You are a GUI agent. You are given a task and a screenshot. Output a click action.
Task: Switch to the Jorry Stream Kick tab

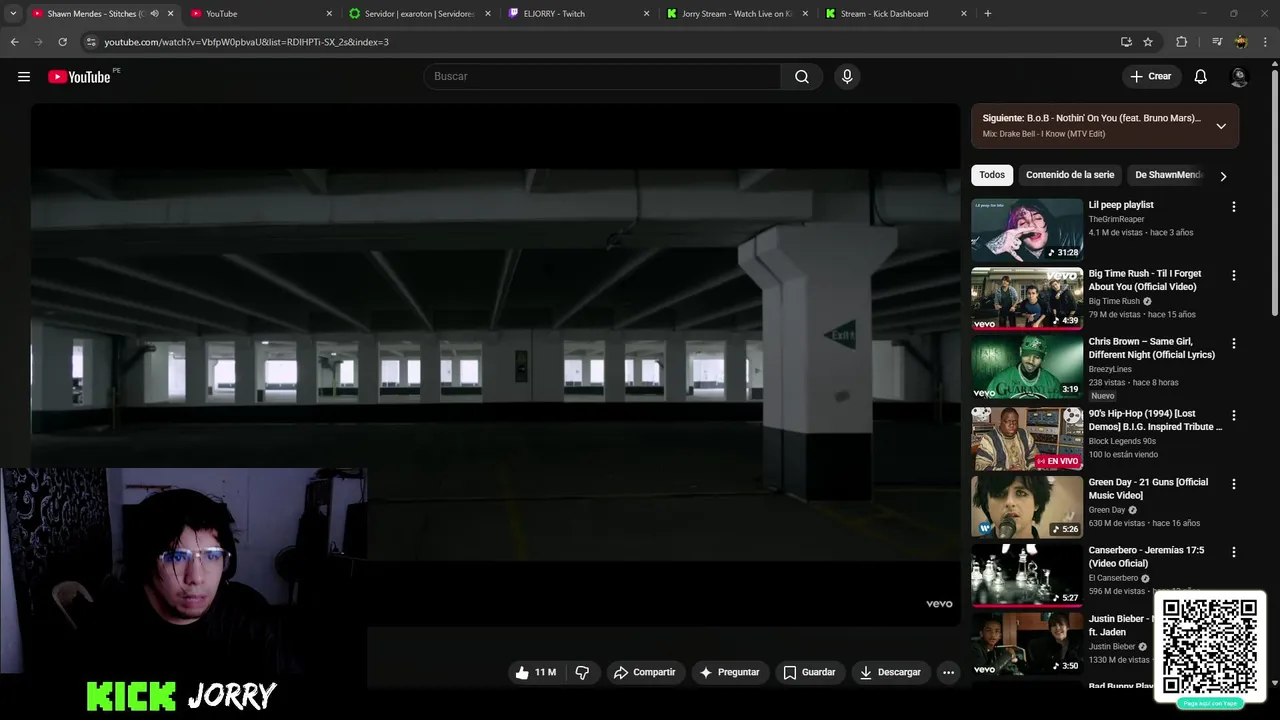point(738,14)
